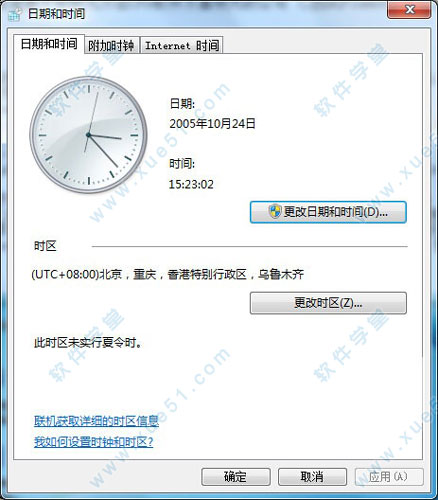Confirm with the 确定 button

click(x=236, y=477)
